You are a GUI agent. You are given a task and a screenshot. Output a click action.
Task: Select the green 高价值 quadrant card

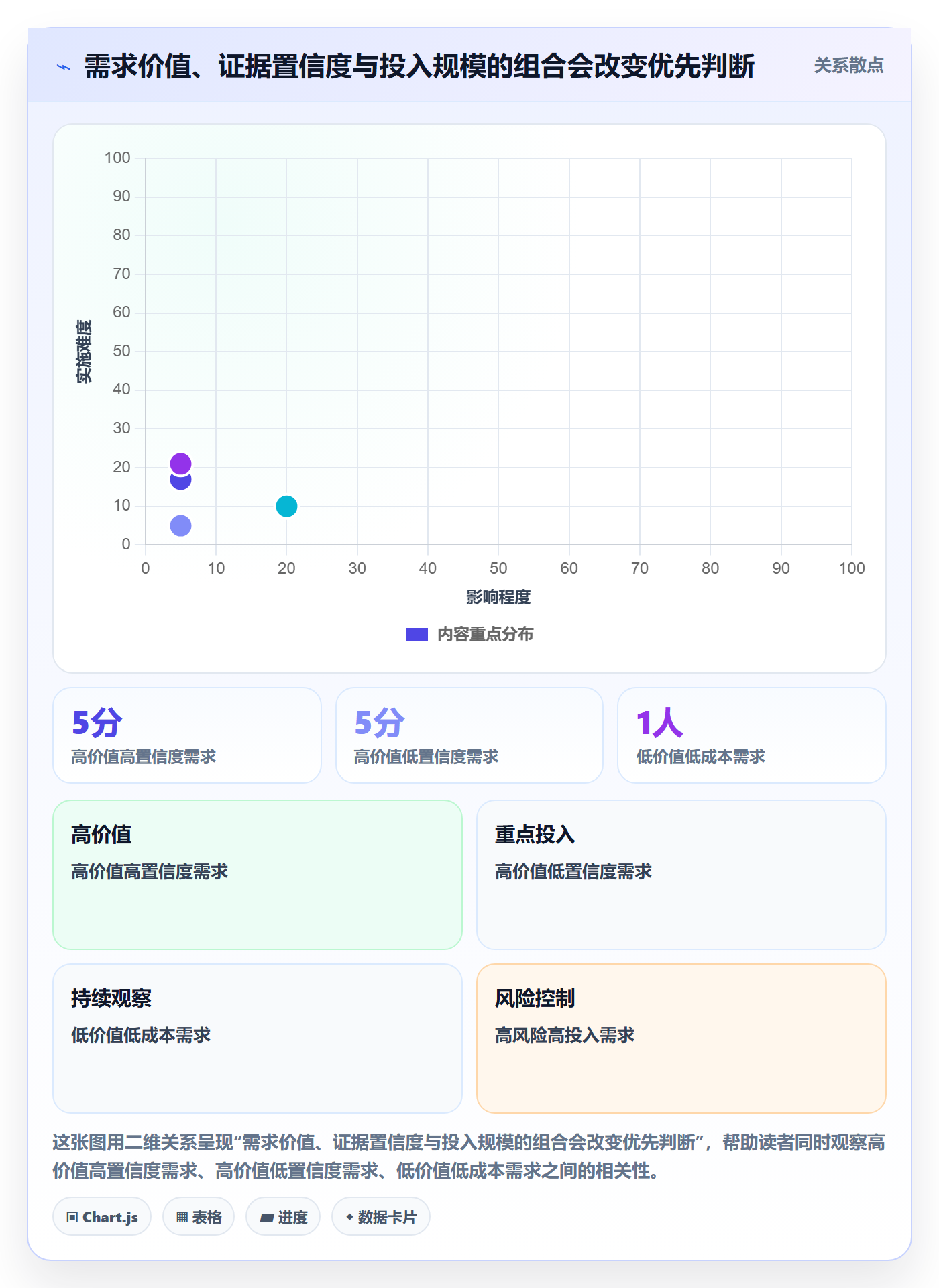pyautogui.click(x=258, y=875)
